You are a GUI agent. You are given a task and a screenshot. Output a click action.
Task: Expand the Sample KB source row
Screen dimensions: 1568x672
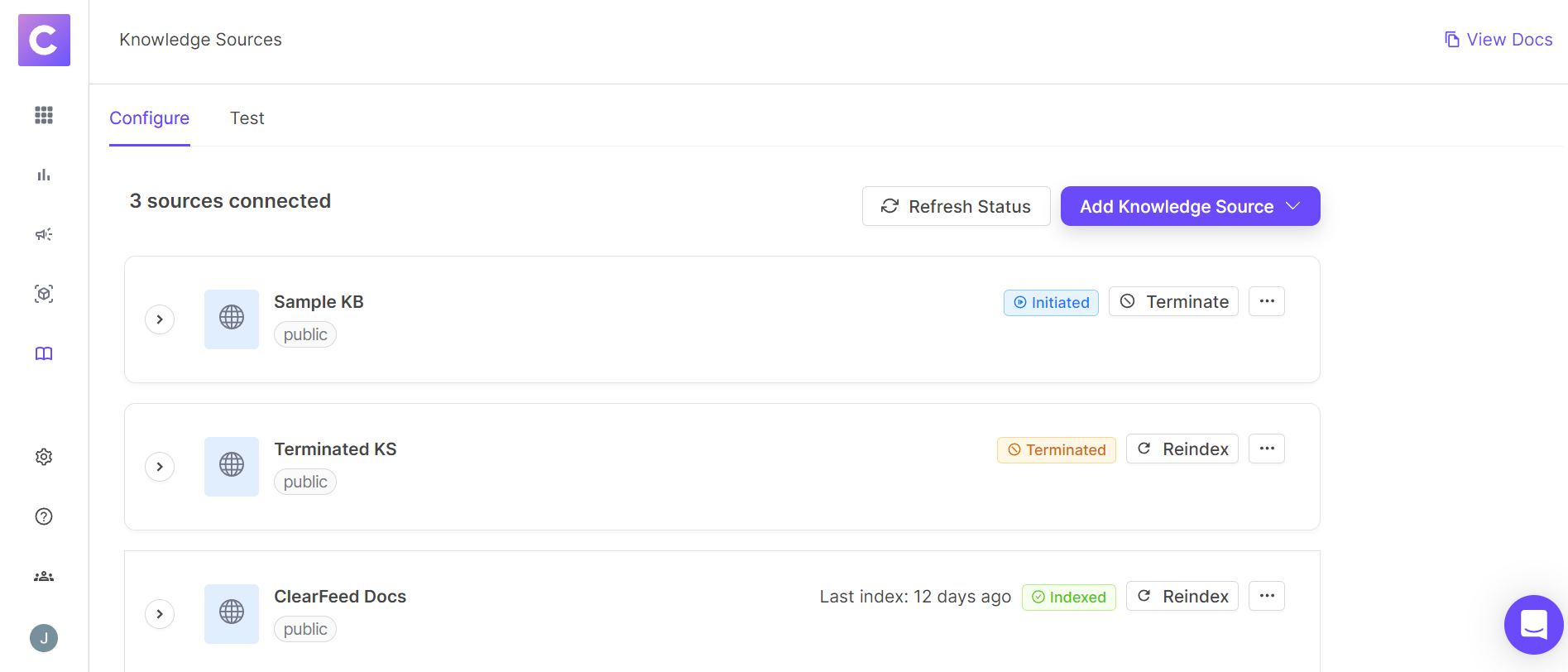[160, 319]
